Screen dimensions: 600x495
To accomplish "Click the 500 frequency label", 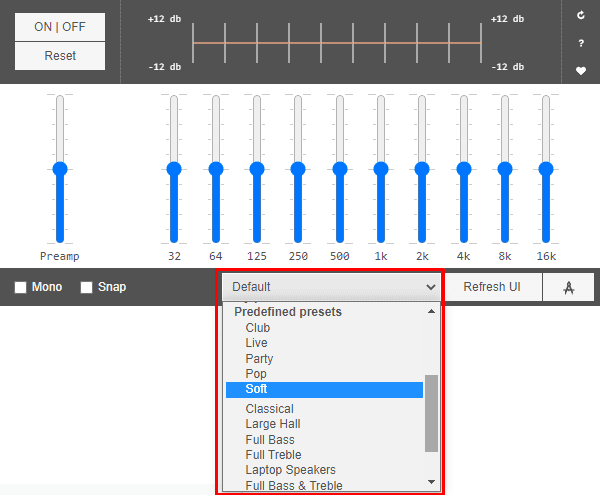I will [x=340, y=256].
